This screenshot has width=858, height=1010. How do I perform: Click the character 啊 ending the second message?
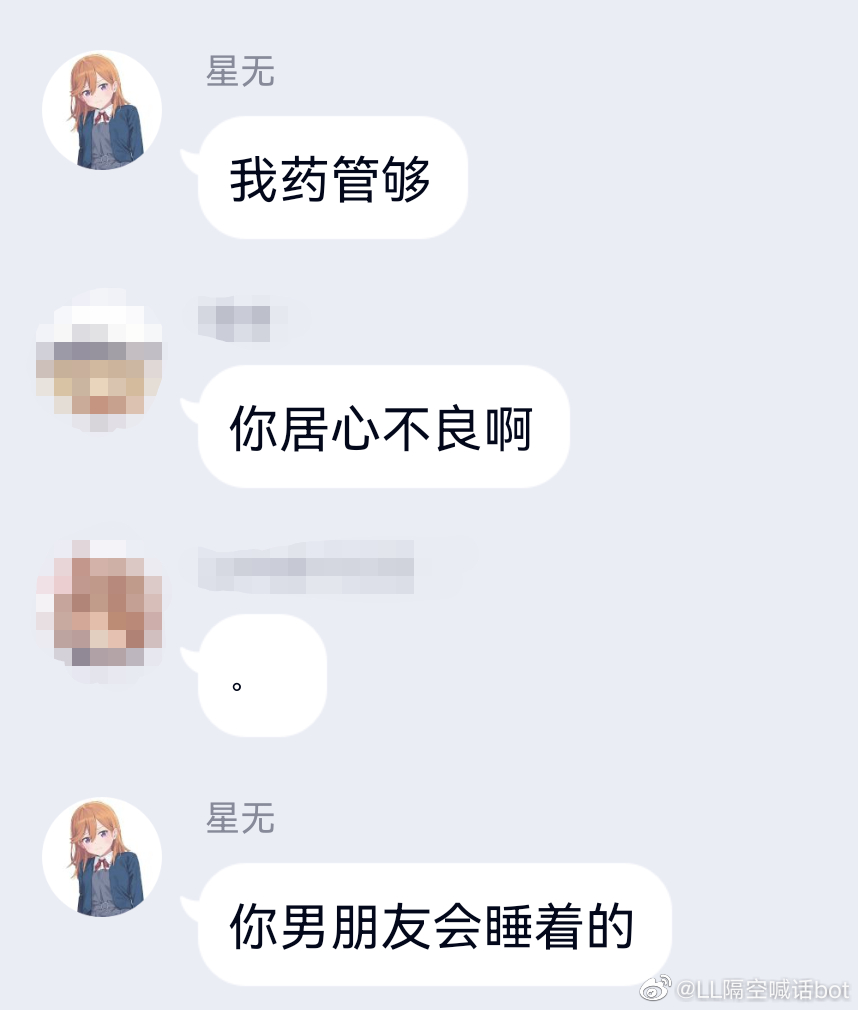click(x=510, y=428)
